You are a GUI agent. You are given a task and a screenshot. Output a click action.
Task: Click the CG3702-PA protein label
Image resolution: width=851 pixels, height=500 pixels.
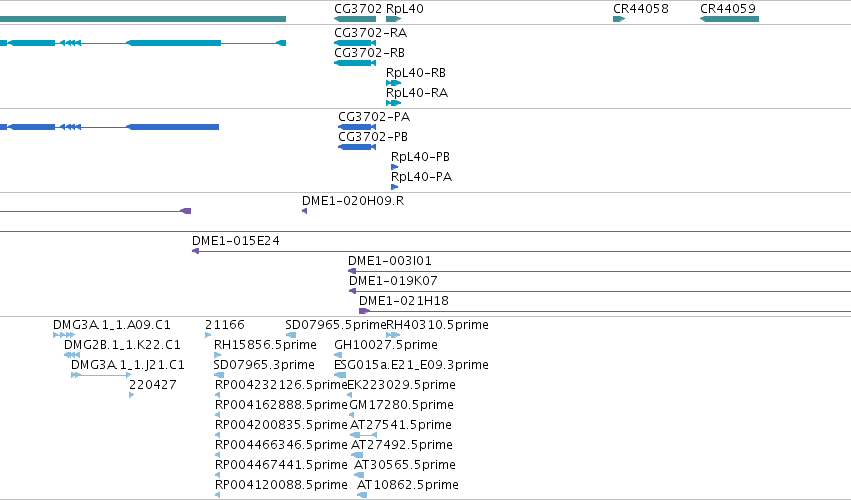click(x=374, y=117)
